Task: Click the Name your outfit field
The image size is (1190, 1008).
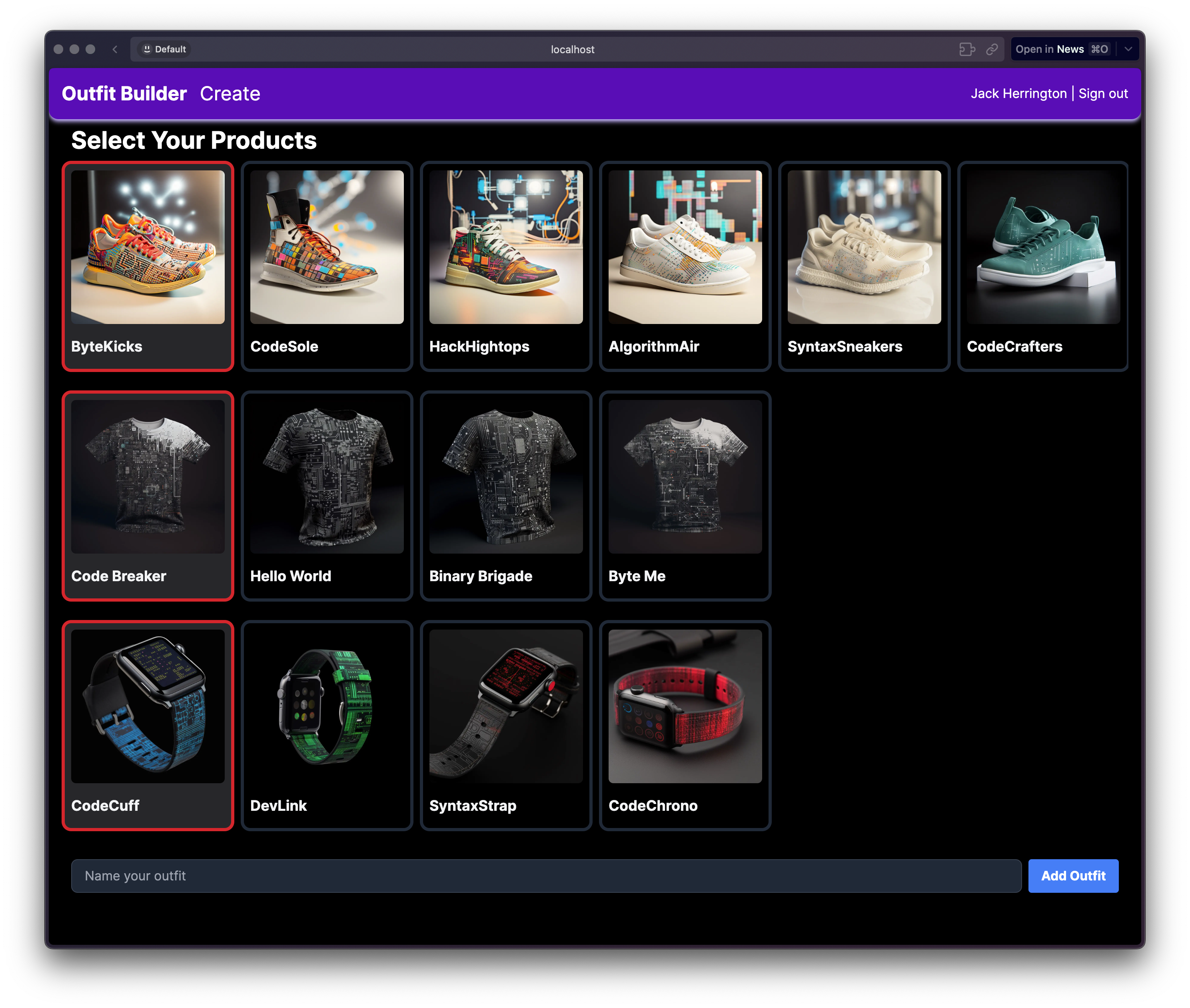Action: click(545, 876)
